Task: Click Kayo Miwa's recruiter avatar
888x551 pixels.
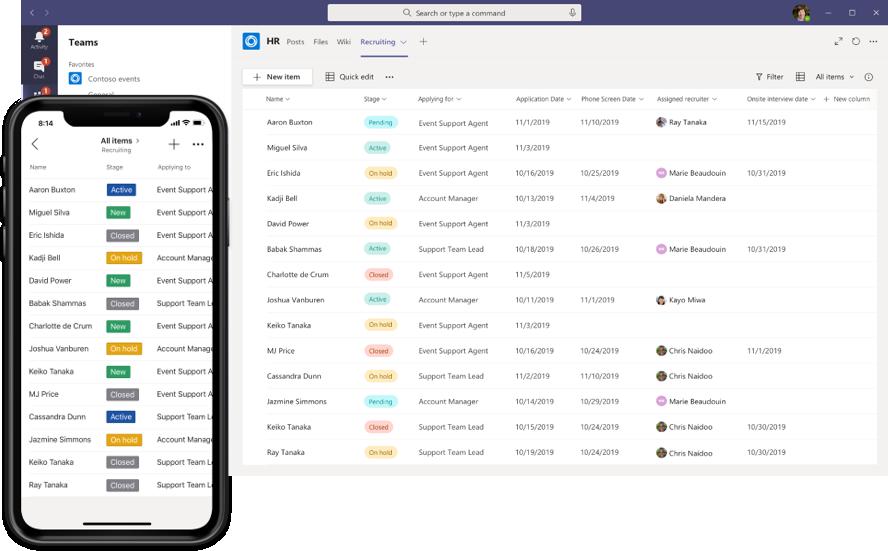Action: pyautogui.click(x=661, y=300)
